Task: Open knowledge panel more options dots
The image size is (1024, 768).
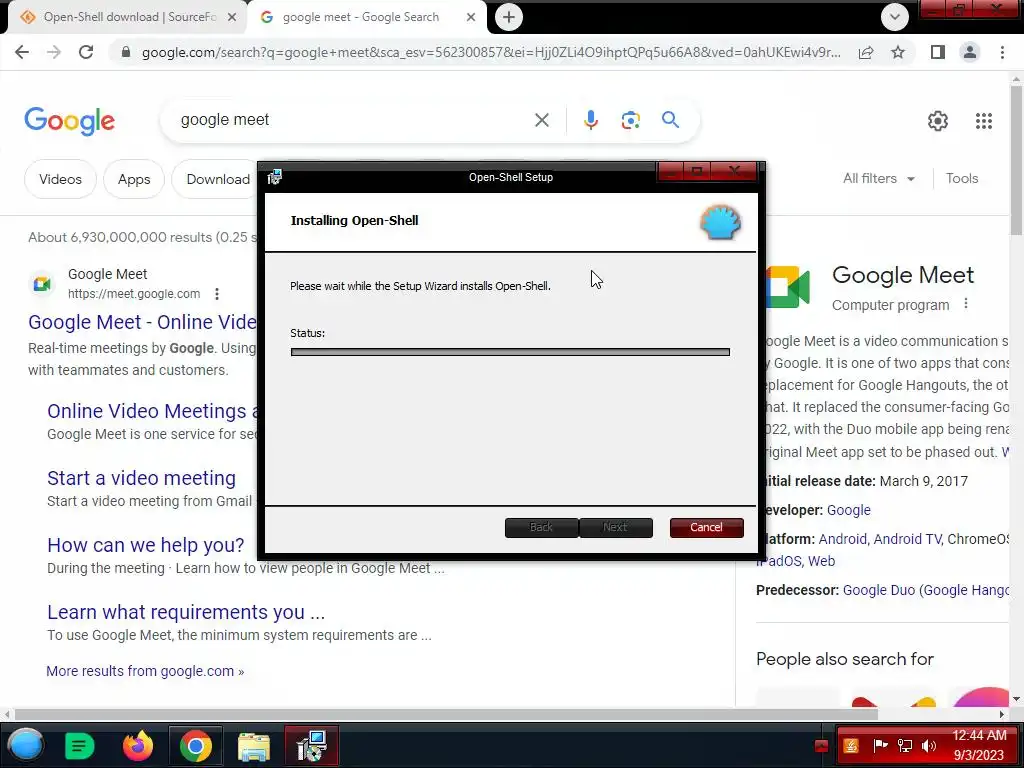Action: click(965, 304)
